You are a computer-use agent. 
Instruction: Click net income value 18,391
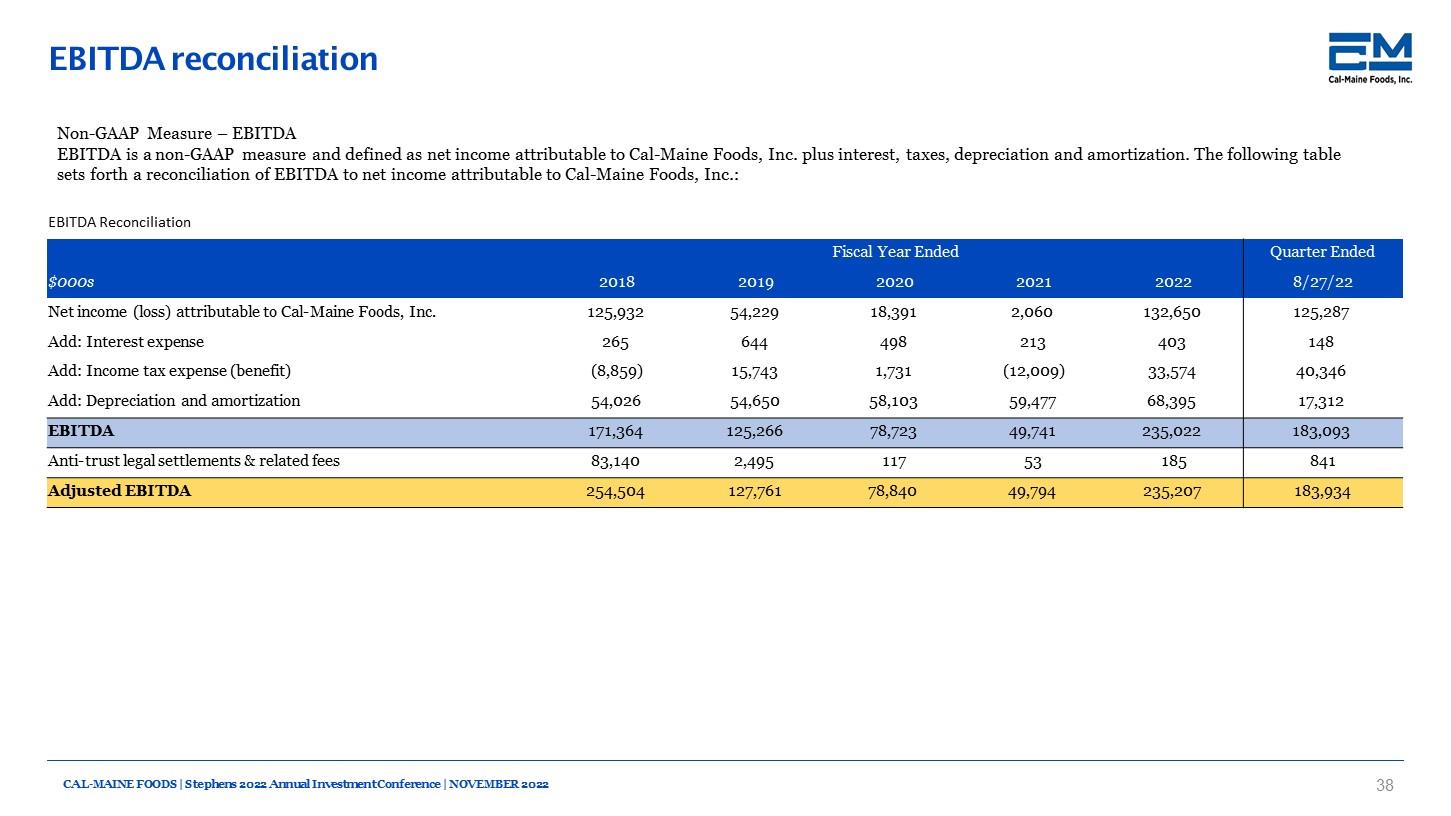[x=894, y=313]
